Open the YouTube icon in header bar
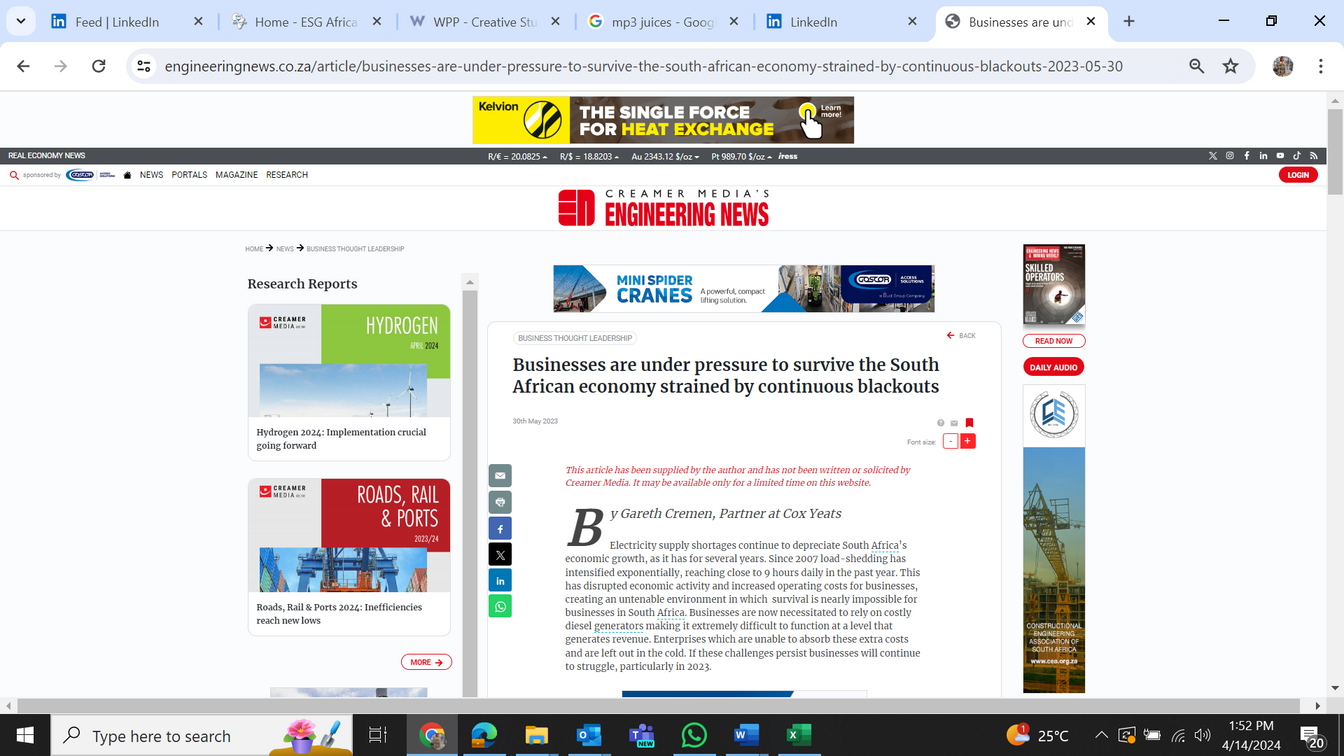This screenshot has width=1344, height=756. pyautogui.click(x=1280, y=156)
